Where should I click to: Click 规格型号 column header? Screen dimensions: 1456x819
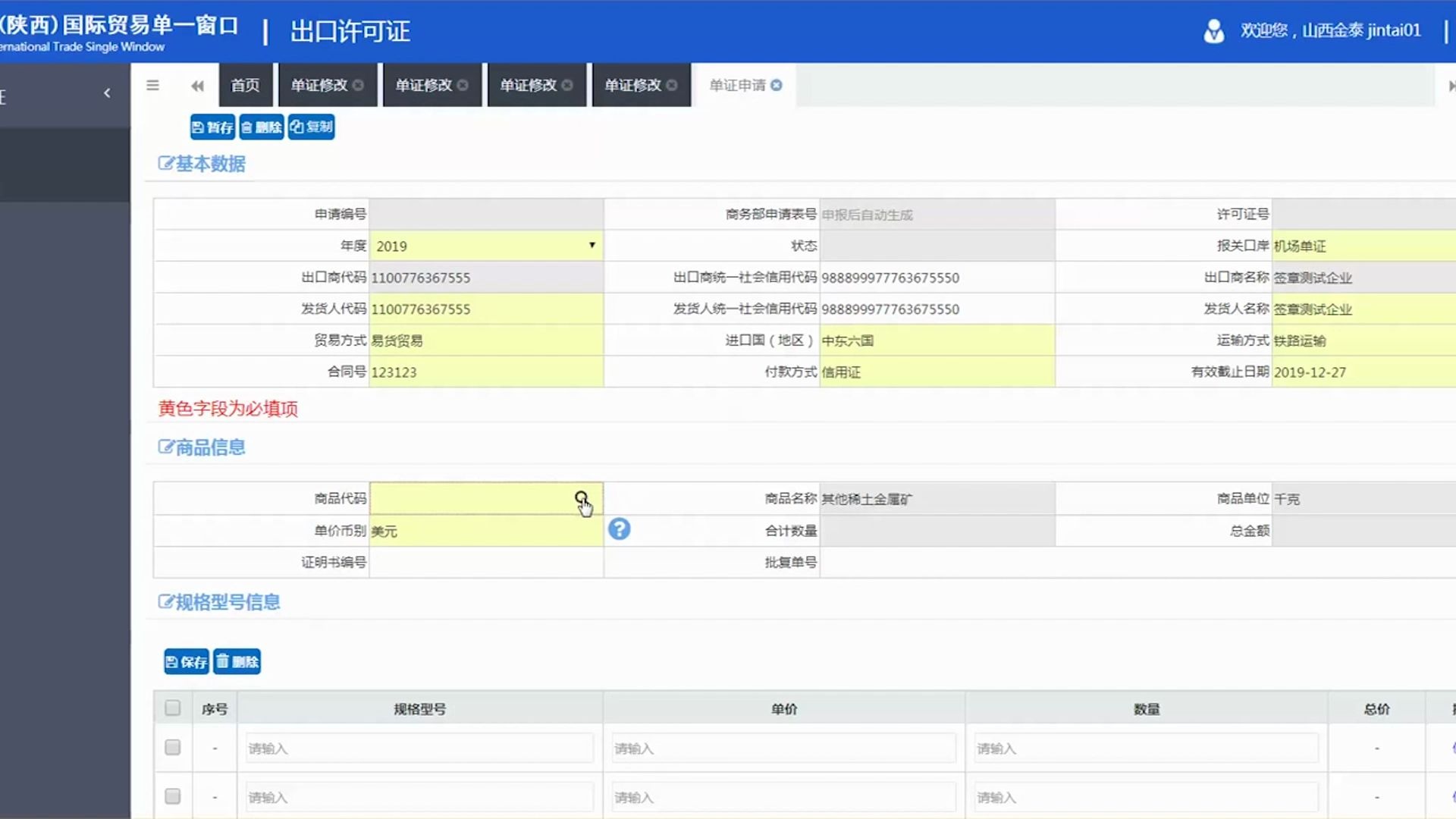click(419, 709)
